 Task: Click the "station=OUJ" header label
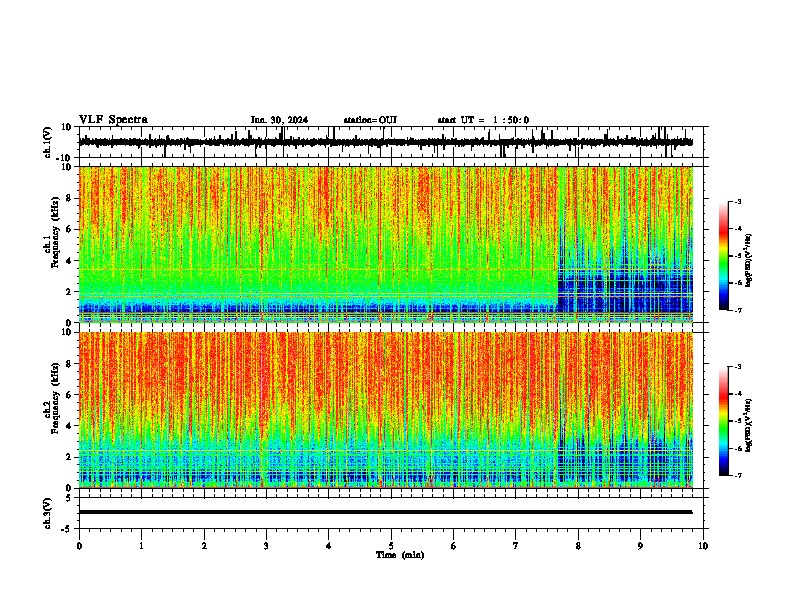click(370, 120)
